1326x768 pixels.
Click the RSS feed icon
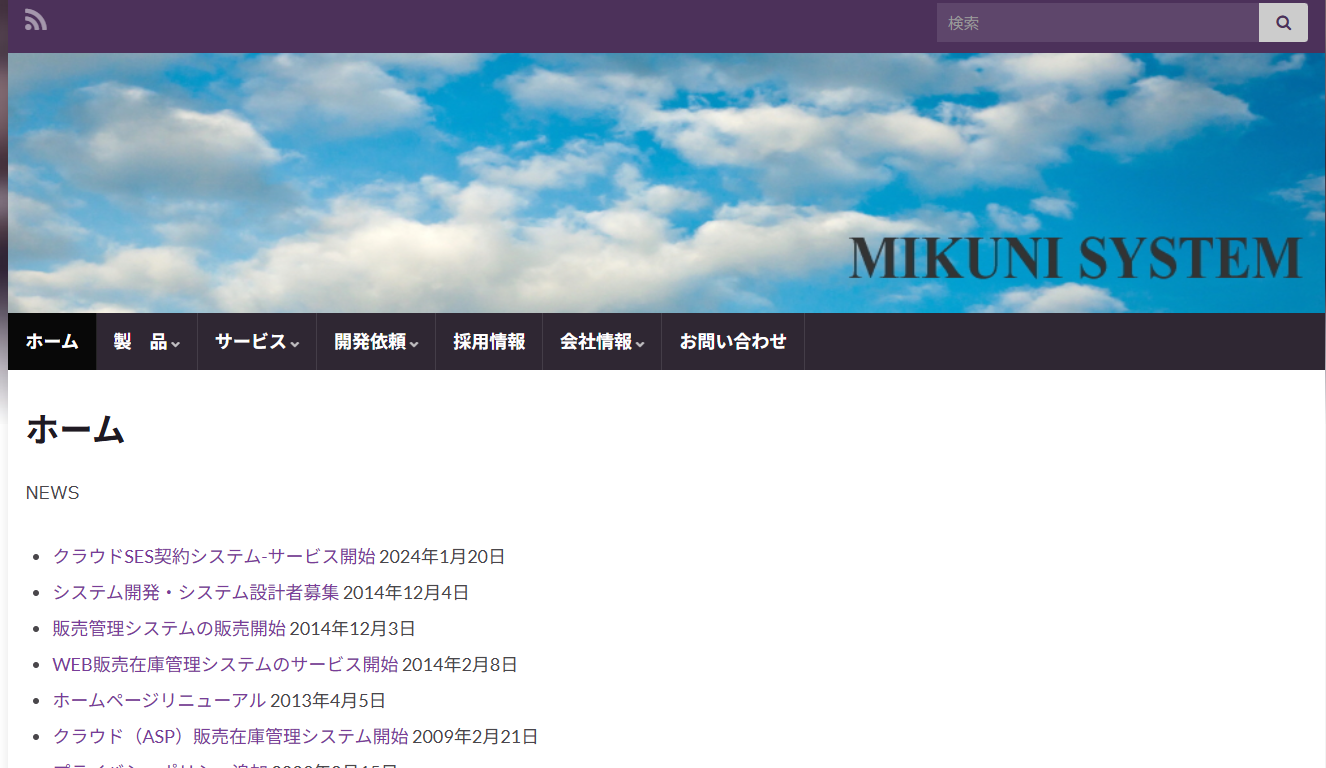[36, 20]
